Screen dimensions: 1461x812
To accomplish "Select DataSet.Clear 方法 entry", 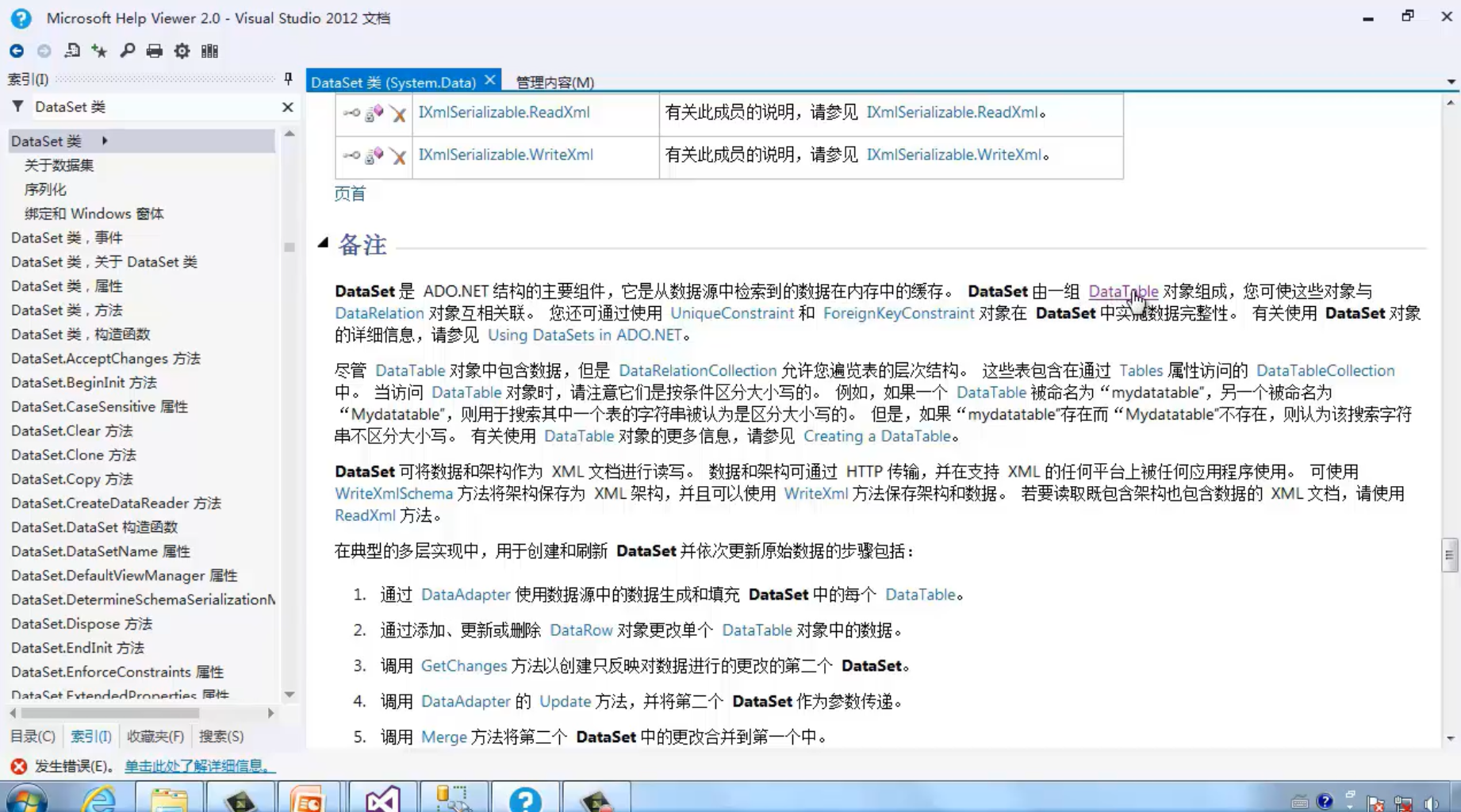I will coord(71,431).
